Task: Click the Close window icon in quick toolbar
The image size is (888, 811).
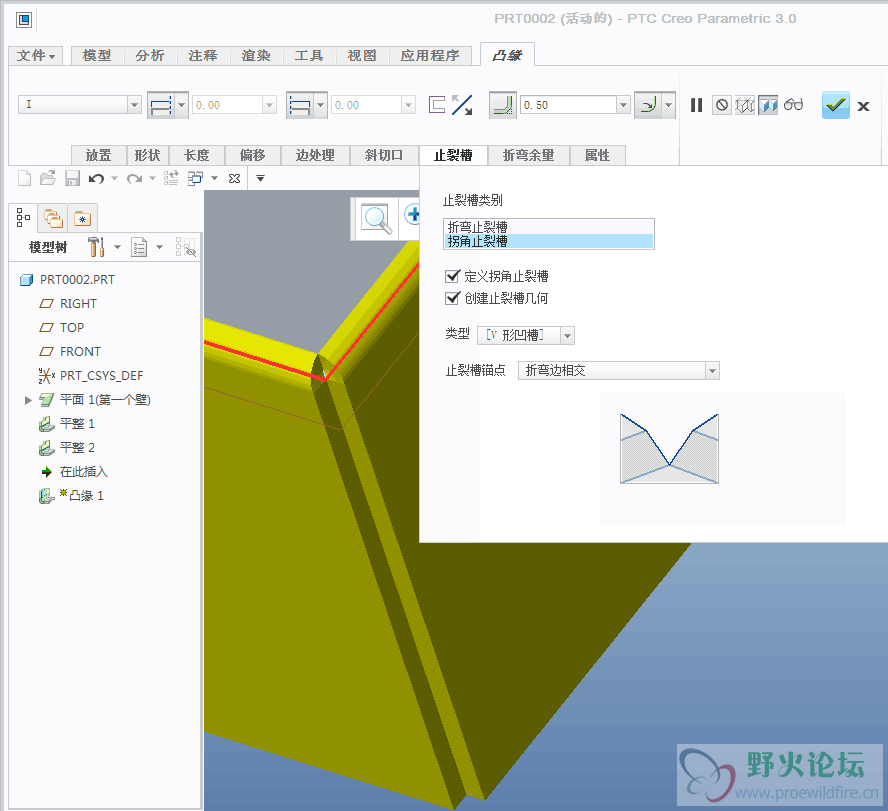Action: coord(234,179)
